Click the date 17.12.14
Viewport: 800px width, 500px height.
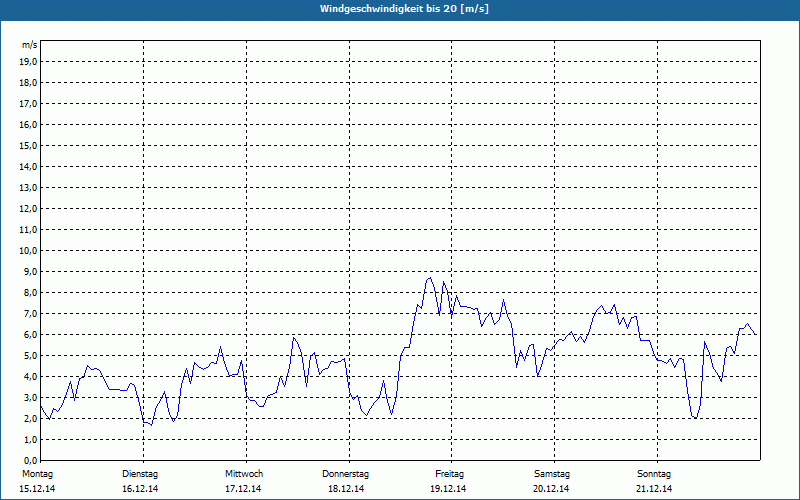(243, 489)
